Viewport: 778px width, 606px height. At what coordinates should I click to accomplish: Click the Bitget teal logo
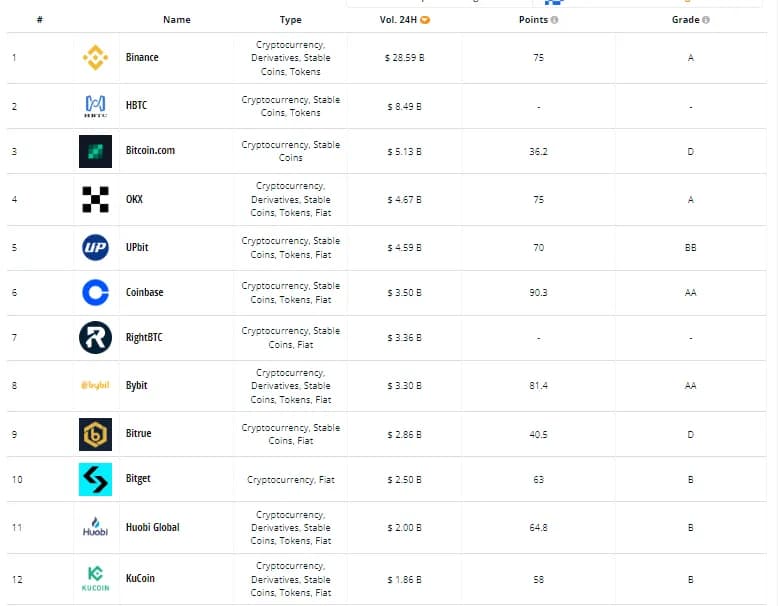point(95,480)
